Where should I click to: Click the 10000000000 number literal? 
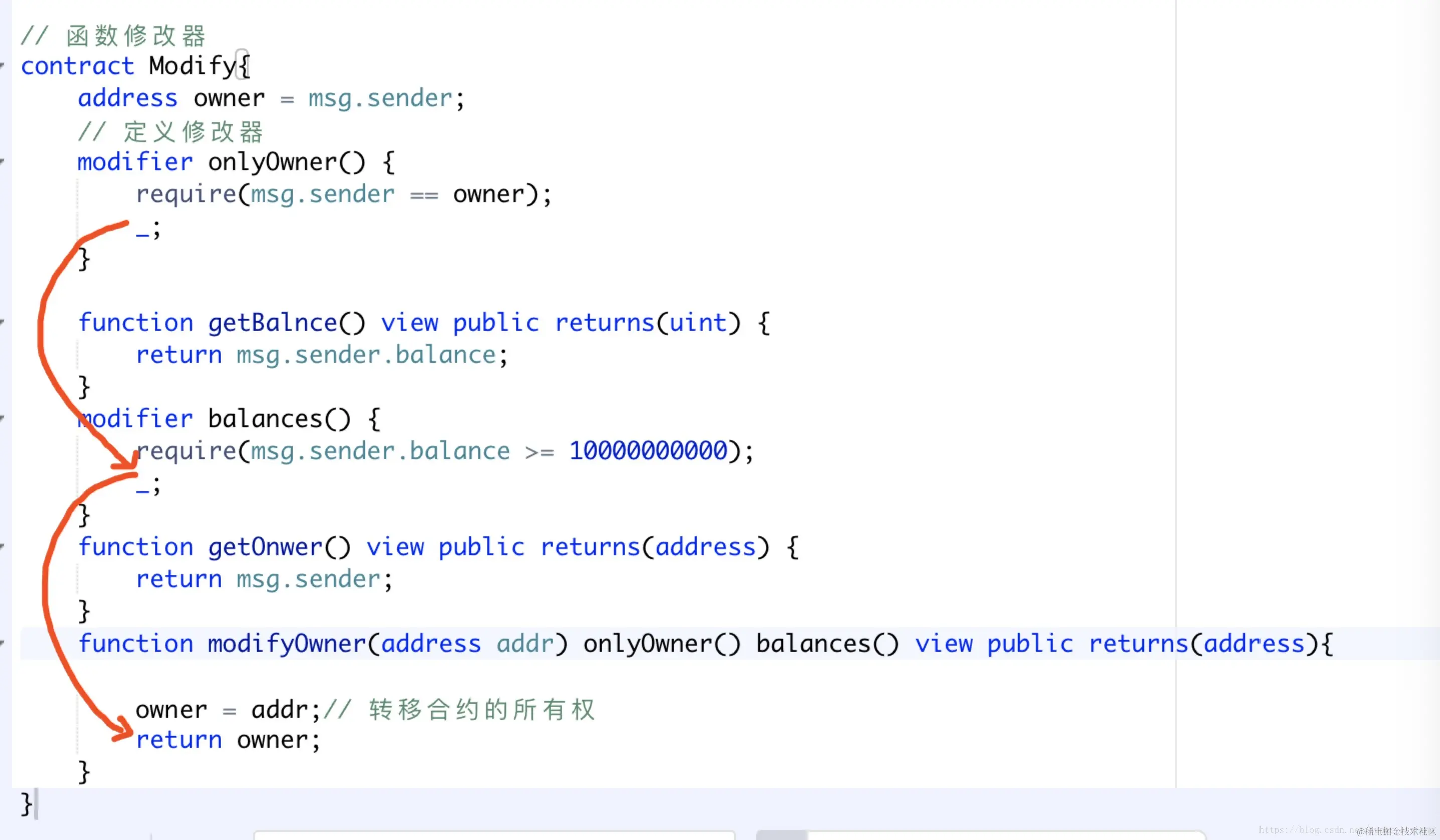(648, 451)
